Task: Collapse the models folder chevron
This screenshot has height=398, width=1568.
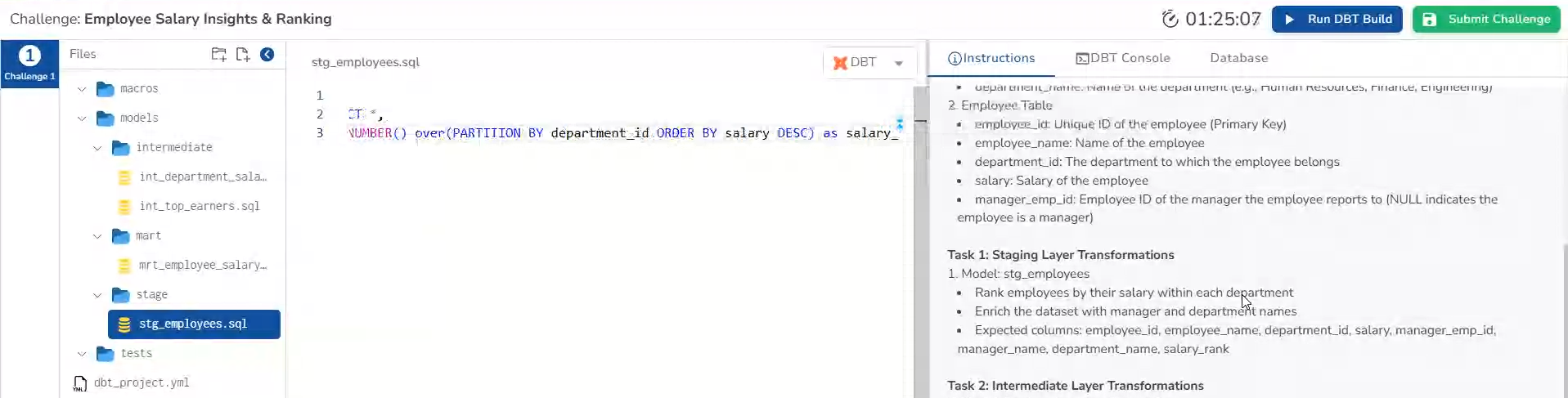Action: pos(82,119)
